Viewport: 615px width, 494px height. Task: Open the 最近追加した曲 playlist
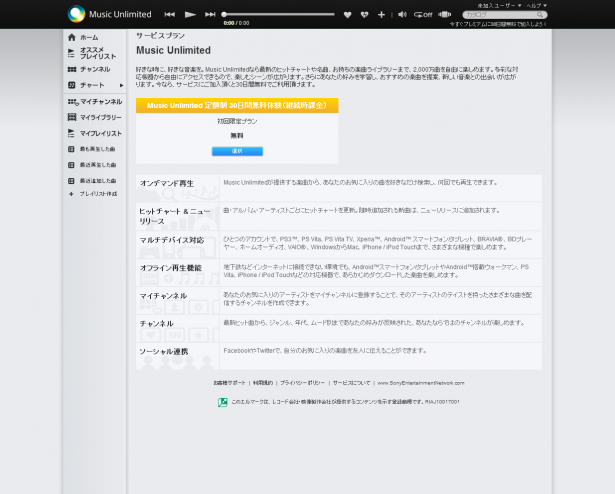[94, 181]
